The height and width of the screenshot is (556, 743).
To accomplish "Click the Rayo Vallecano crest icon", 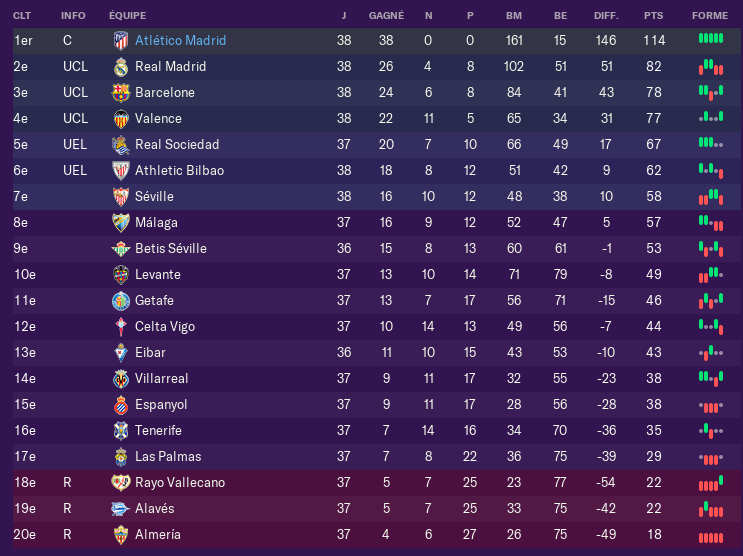I will point(121,483).
